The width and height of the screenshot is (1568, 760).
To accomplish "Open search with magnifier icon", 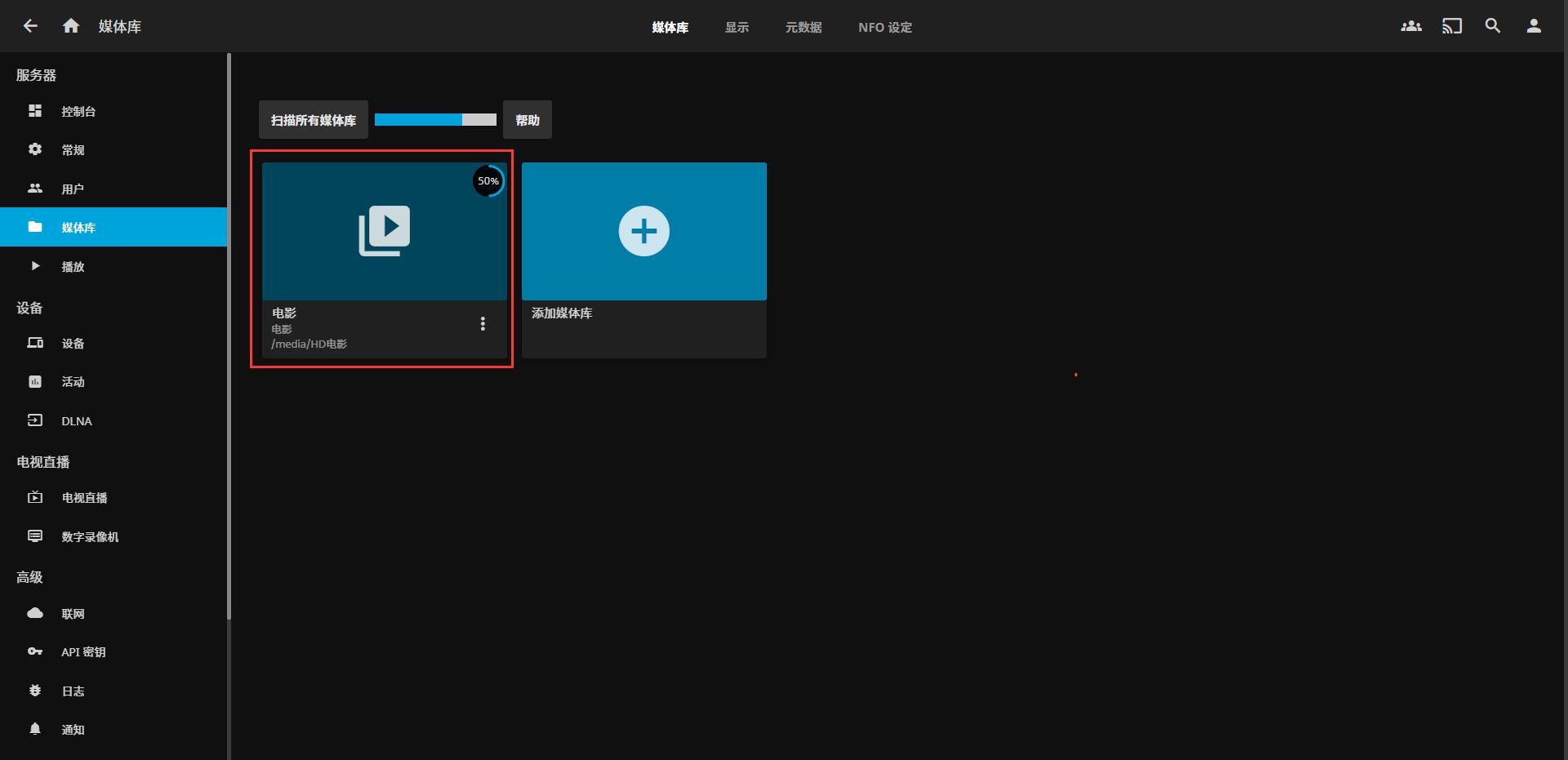I will pos(1492,26).
